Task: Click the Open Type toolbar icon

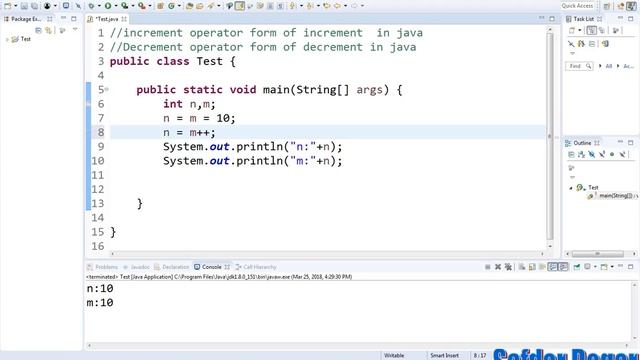Action: (189, 6)
